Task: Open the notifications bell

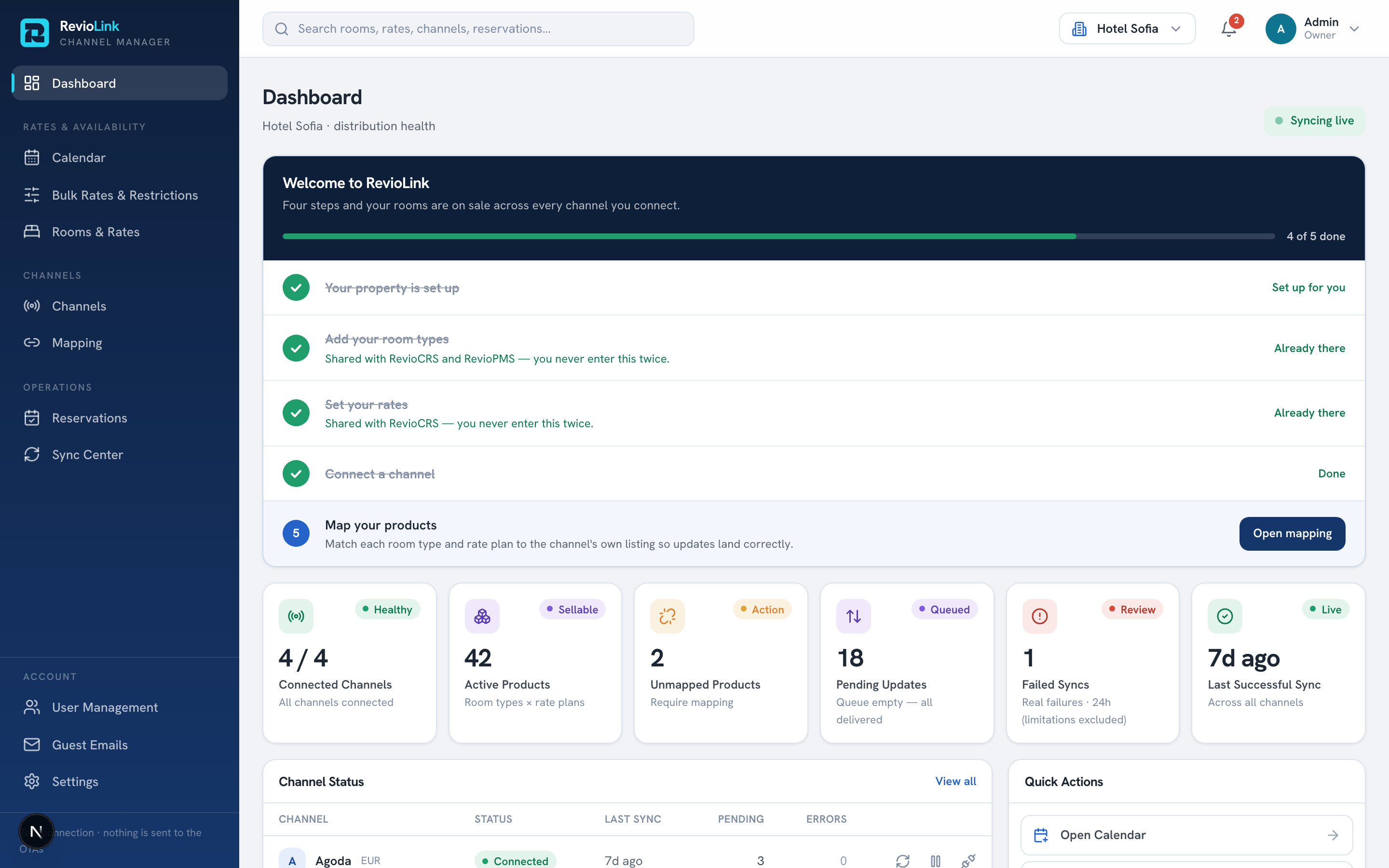Action: pyautogui.click(x=1229, y=29)
